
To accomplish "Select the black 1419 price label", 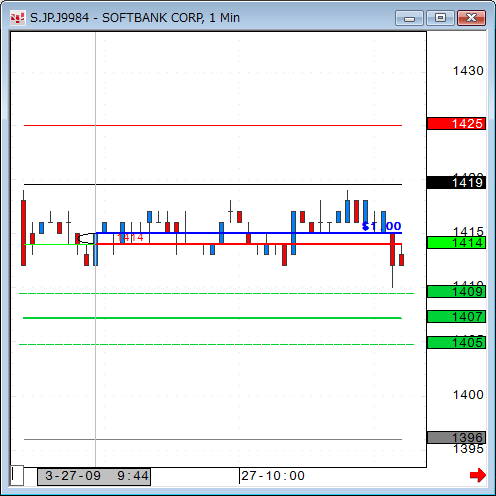I will 456,183.
